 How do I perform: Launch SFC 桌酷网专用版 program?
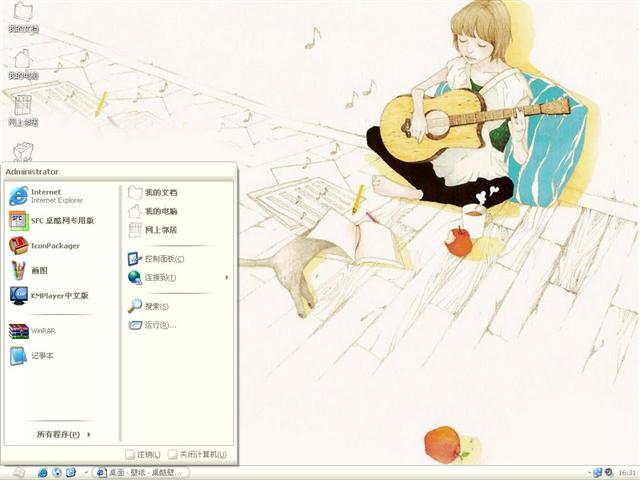(x=62, y=221)
